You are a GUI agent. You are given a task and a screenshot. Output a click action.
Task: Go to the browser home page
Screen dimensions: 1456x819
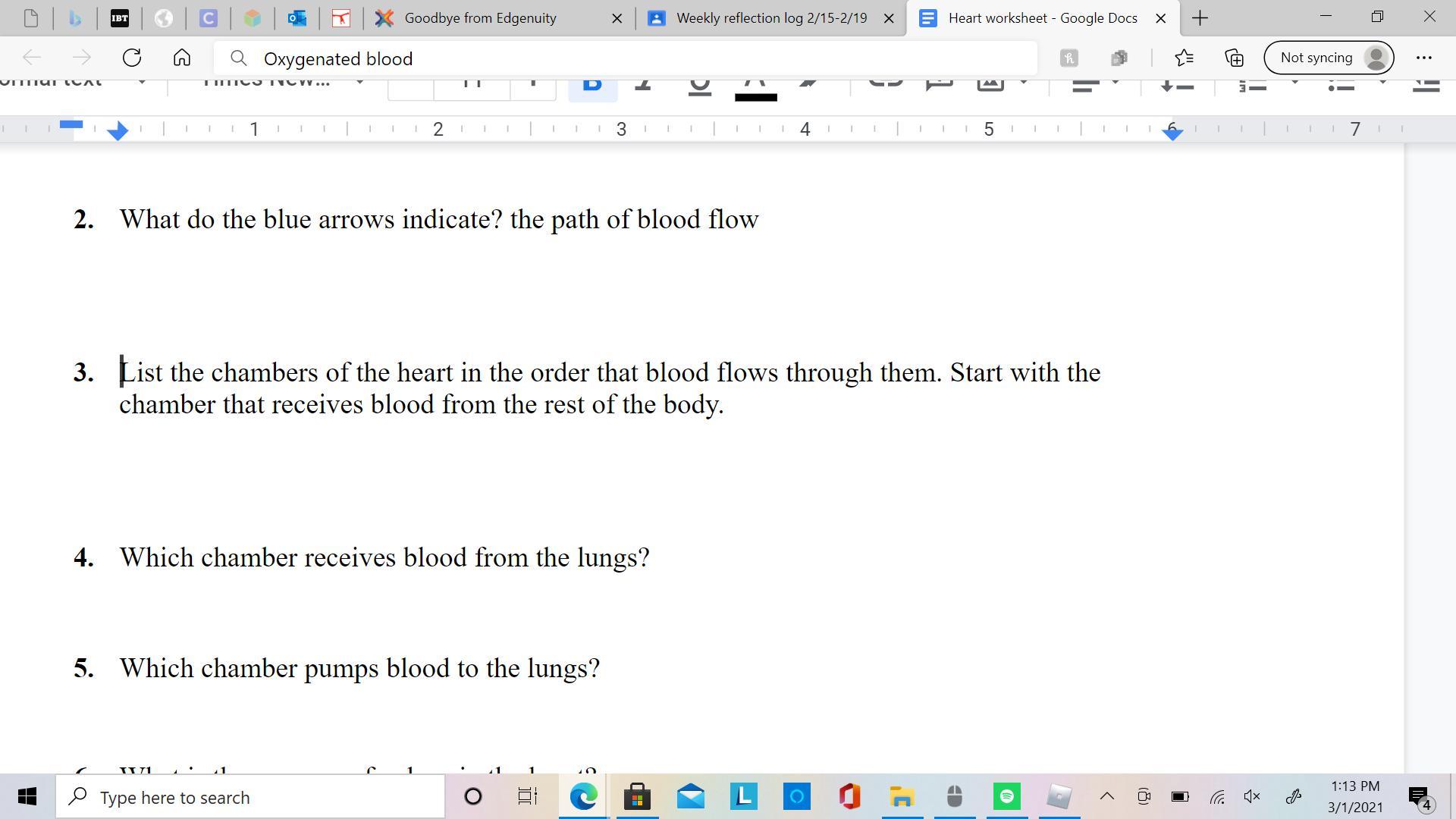click(182, 58)
